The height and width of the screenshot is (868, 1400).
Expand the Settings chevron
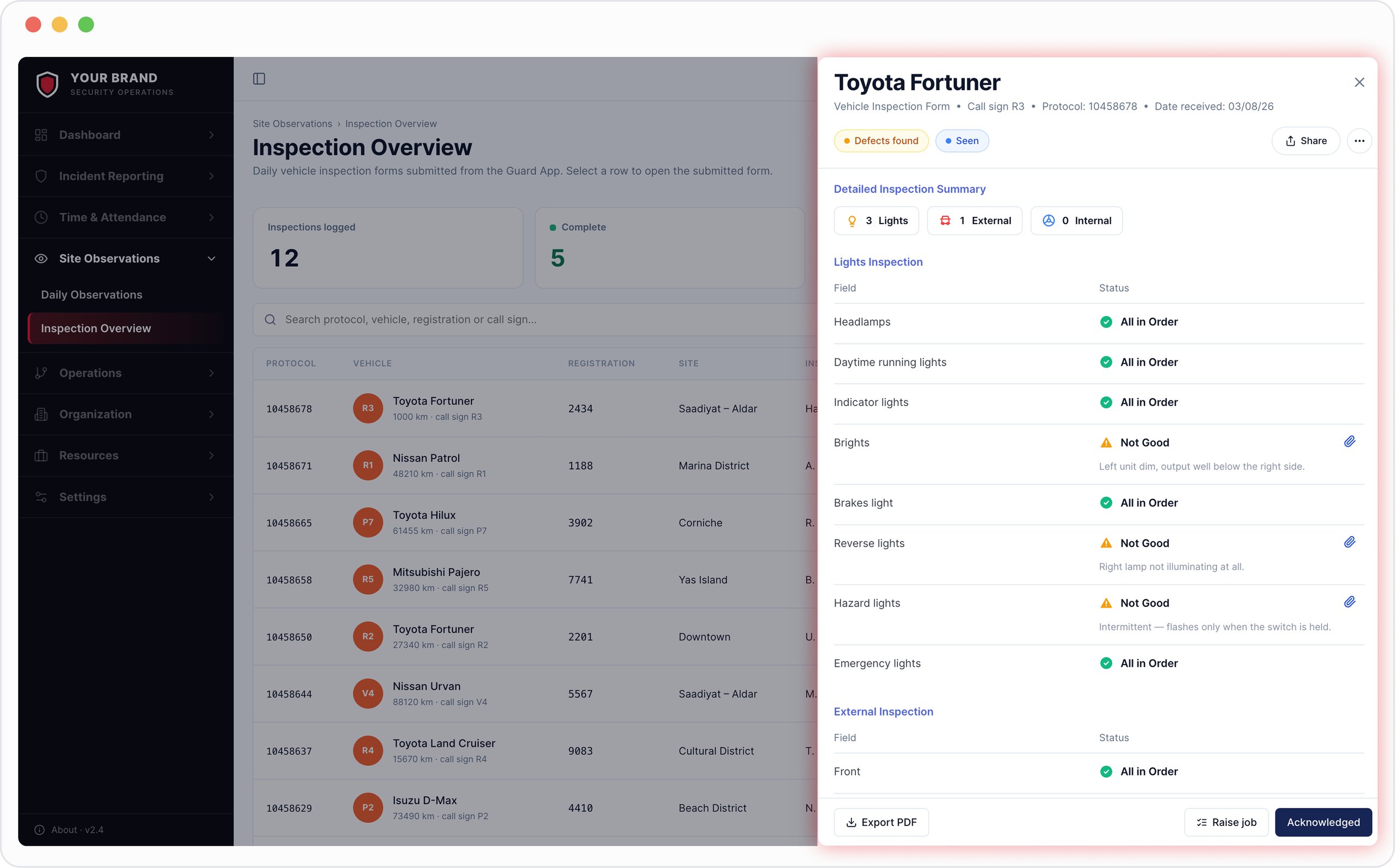point(211,497)
